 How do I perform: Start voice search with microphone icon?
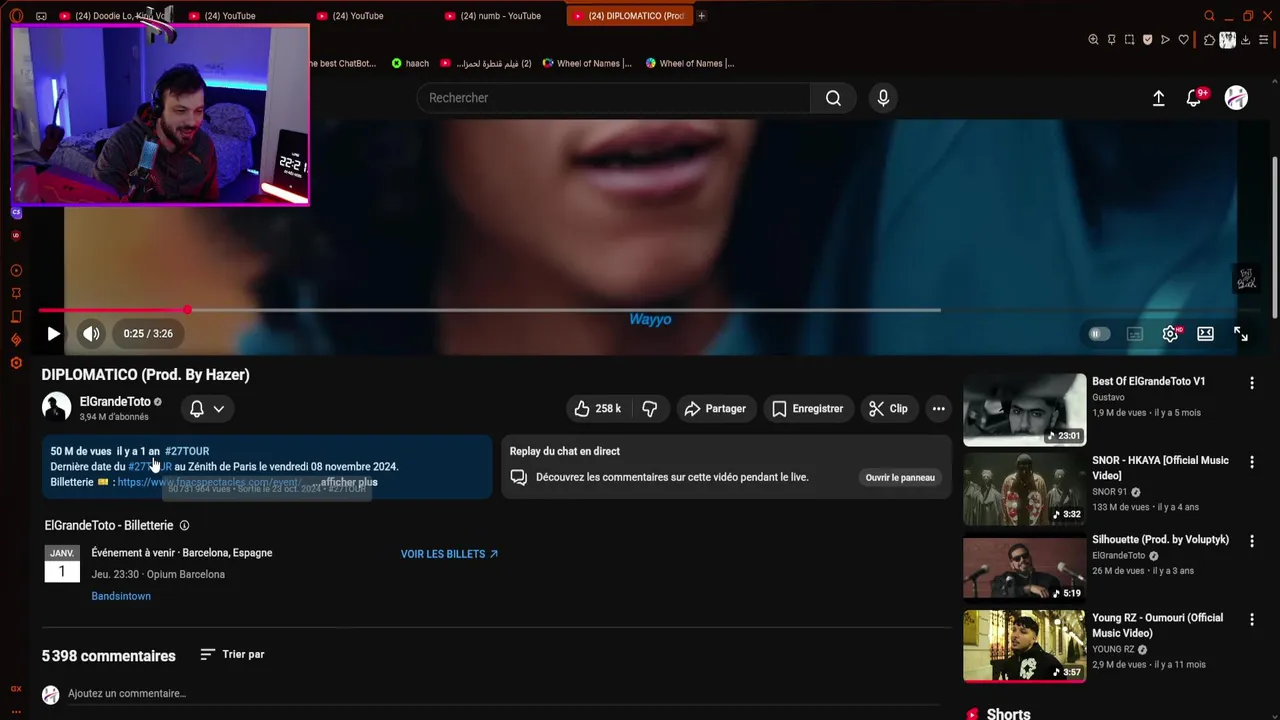click(x=883, y=98)
